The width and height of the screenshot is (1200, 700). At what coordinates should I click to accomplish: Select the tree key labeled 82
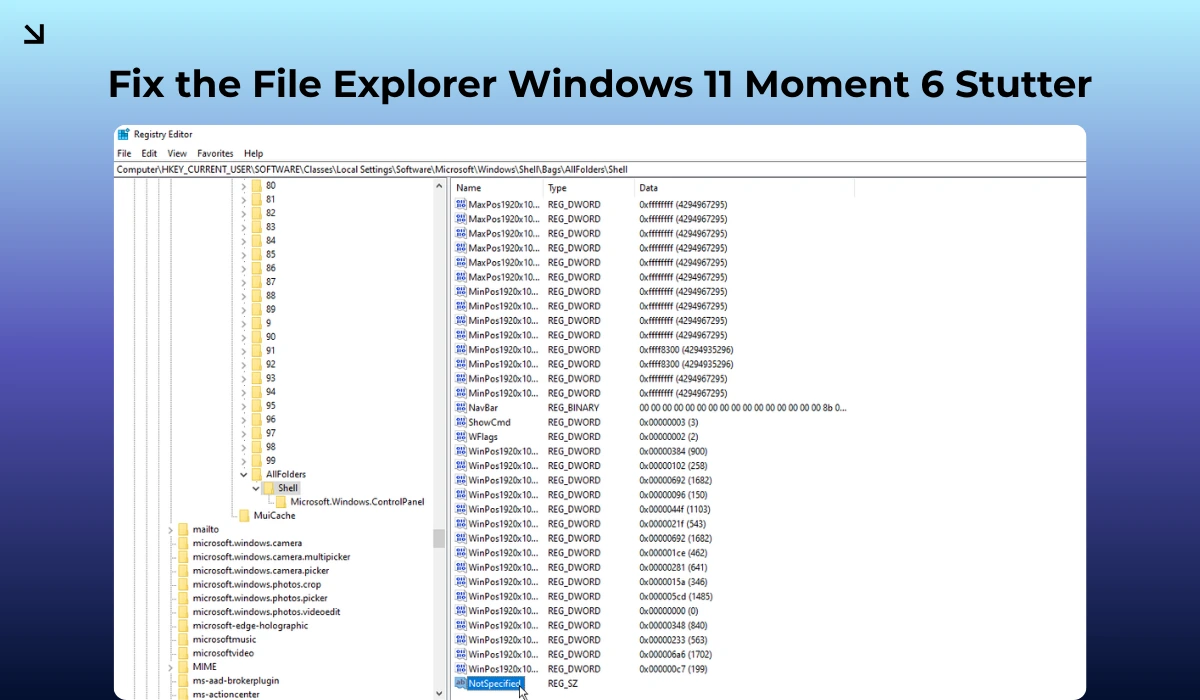coord(271,213)
